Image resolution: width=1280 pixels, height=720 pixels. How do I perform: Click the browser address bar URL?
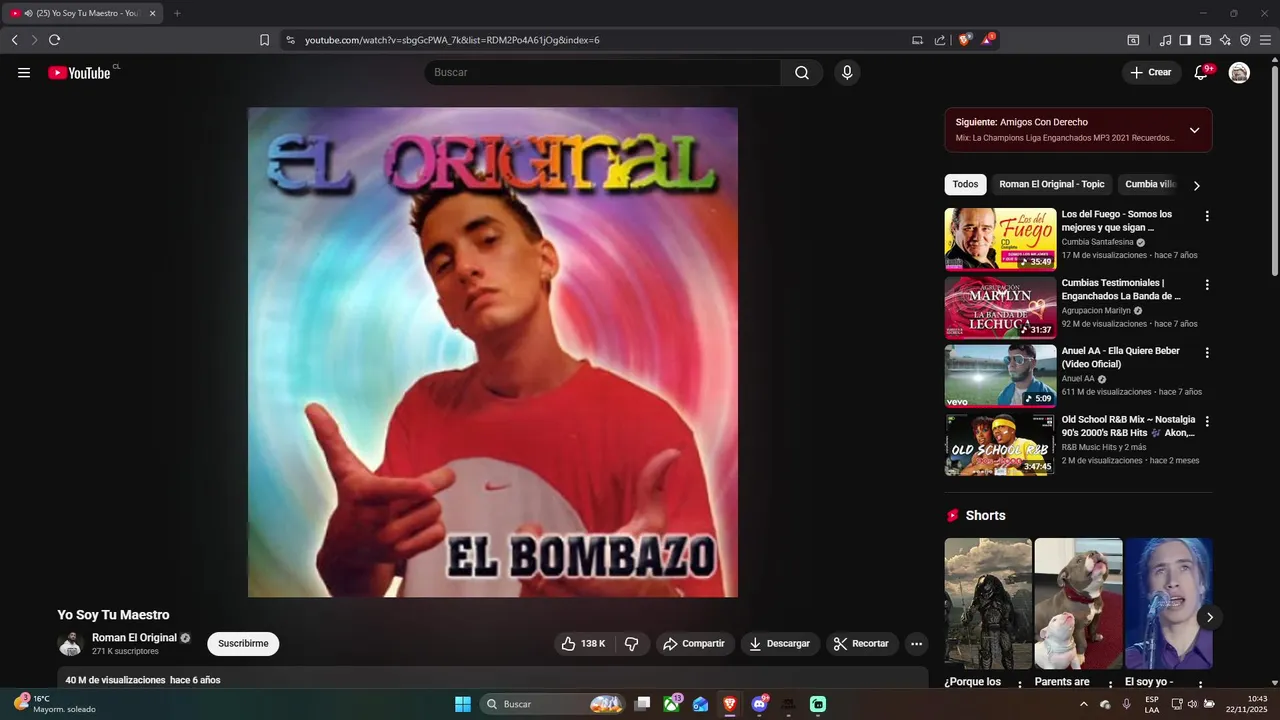tap(452, 40)
